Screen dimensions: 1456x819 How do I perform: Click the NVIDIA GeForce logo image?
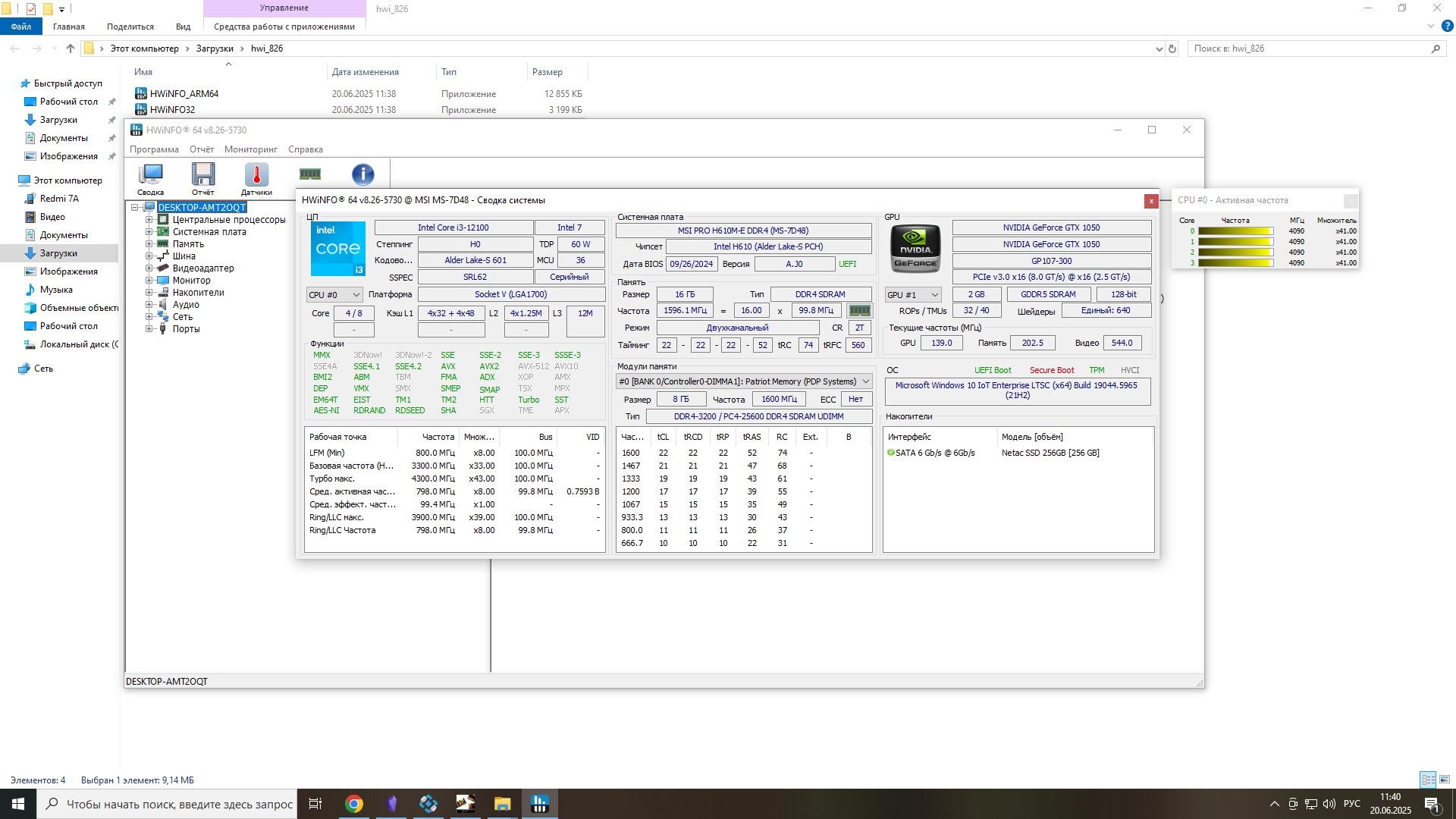click(915, 248)
